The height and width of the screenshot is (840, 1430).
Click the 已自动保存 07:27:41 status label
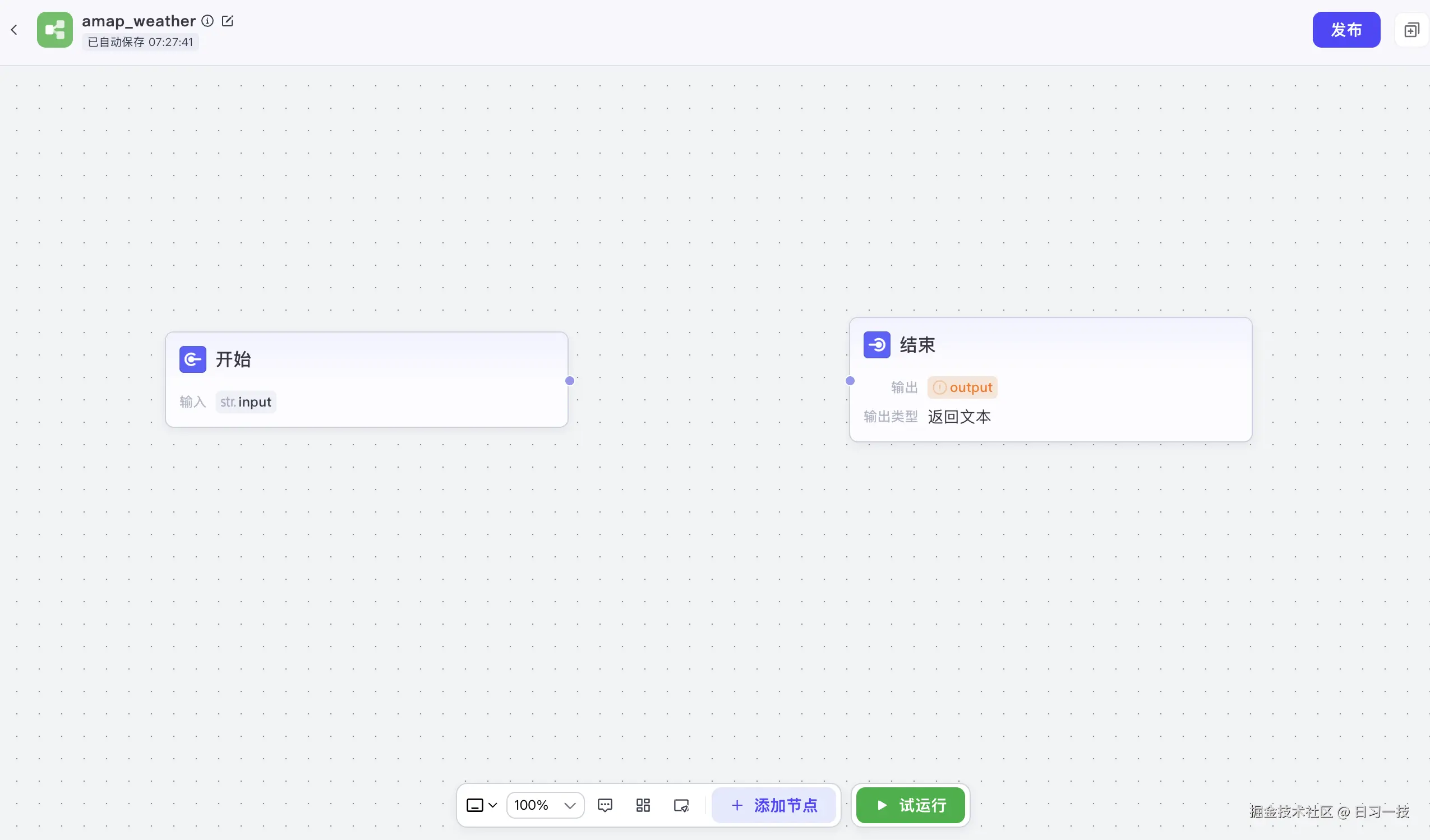click(x=140, y=41)
